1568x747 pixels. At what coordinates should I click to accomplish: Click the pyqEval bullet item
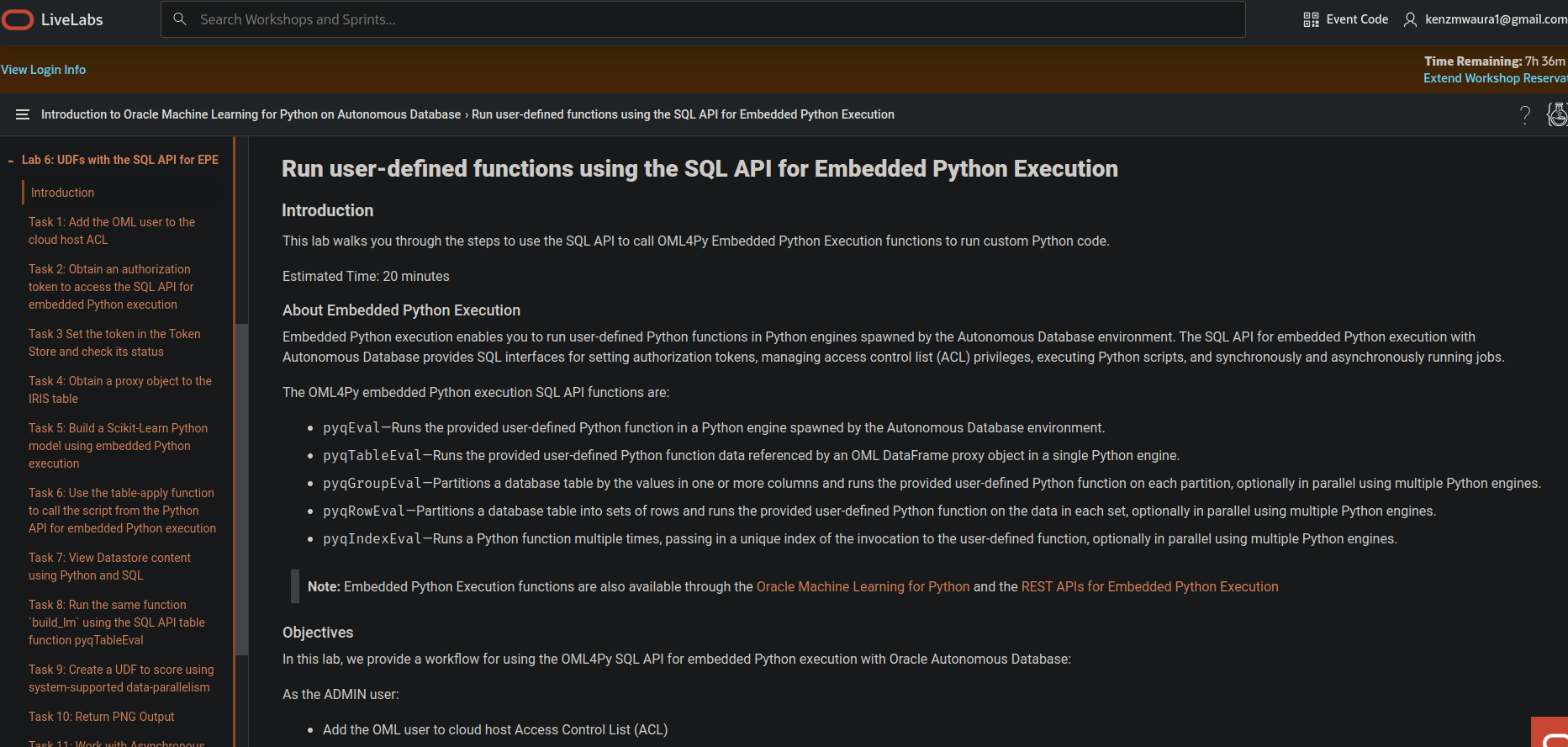[x=714, y=428]
